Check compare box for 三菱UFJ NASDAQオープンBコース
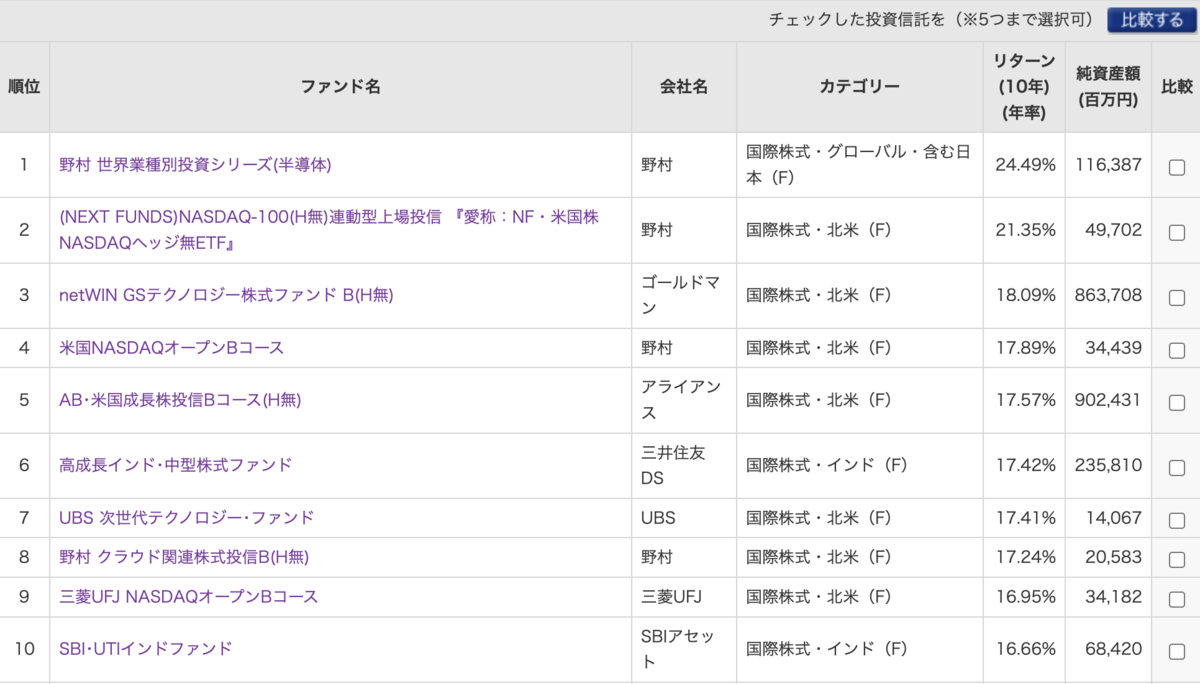The width and height of the screenshot is (1200, 684). 1177,599
